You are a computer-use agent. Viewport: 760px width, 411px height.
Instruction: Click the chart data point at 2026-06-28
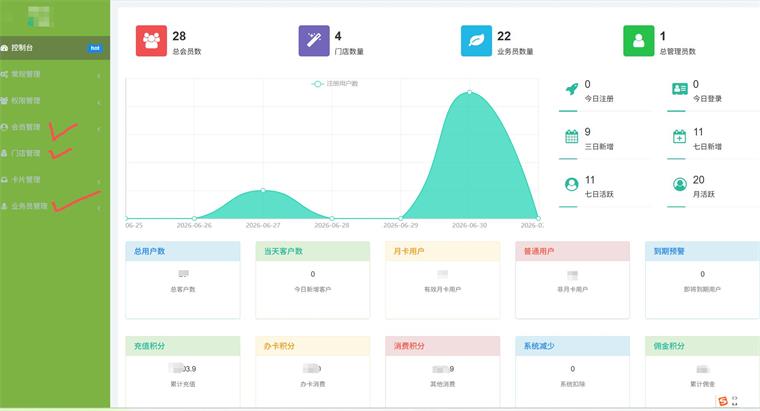click(332, 218)
